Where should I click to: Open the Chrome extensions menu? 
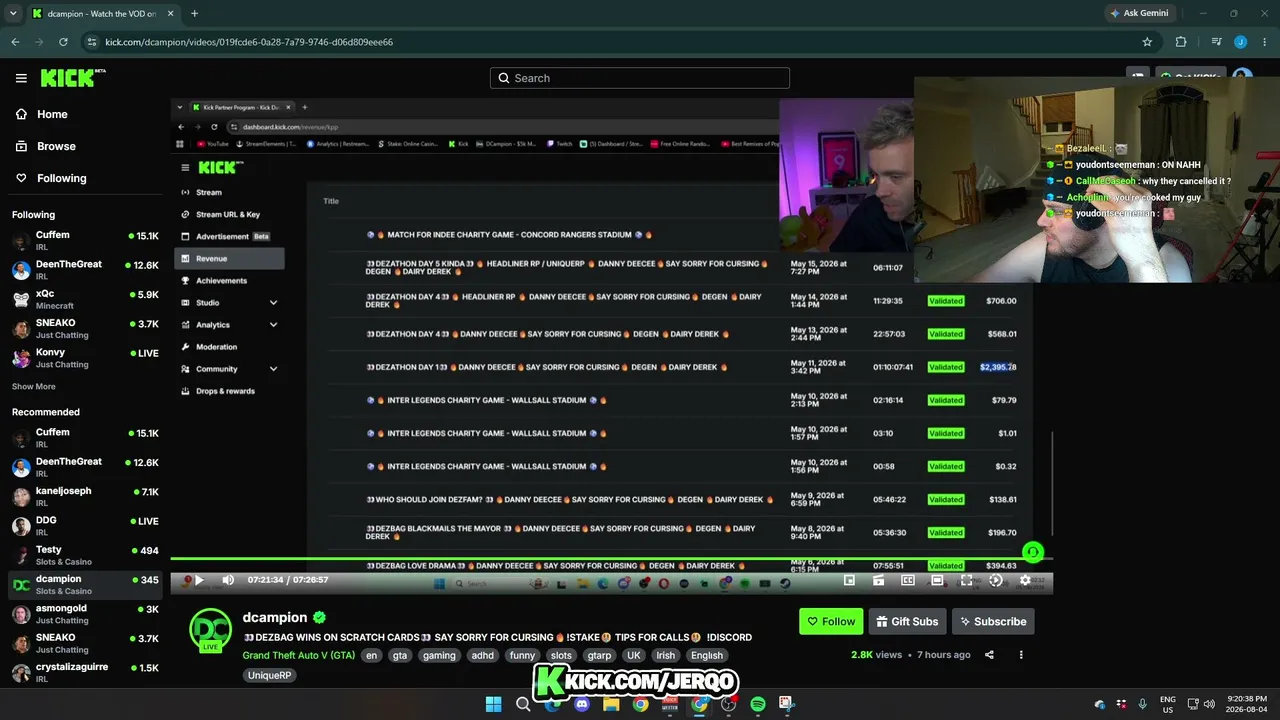pos(1181,42)
